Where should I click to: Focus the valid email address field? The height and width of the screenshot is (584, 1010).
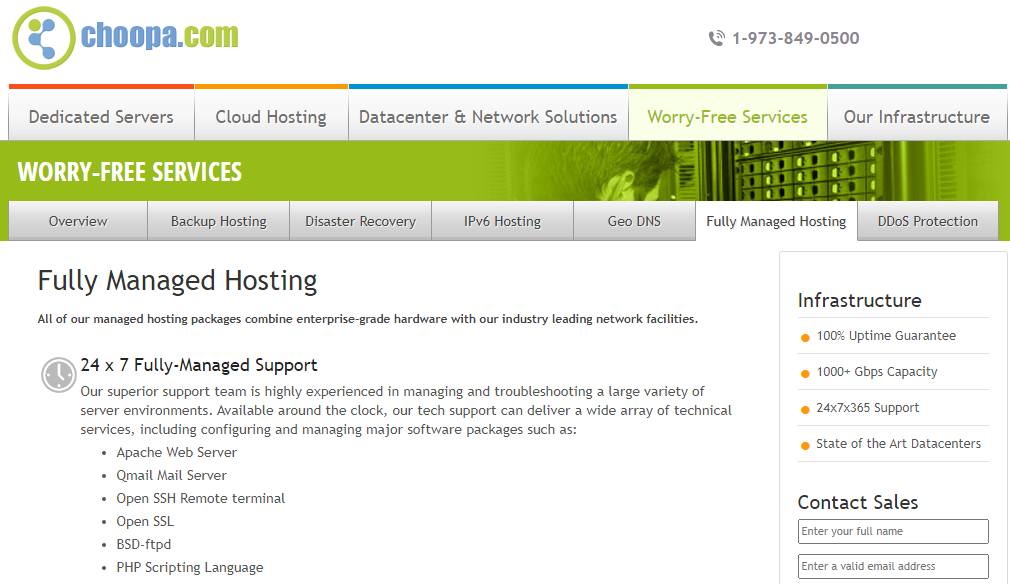(893, 566)
